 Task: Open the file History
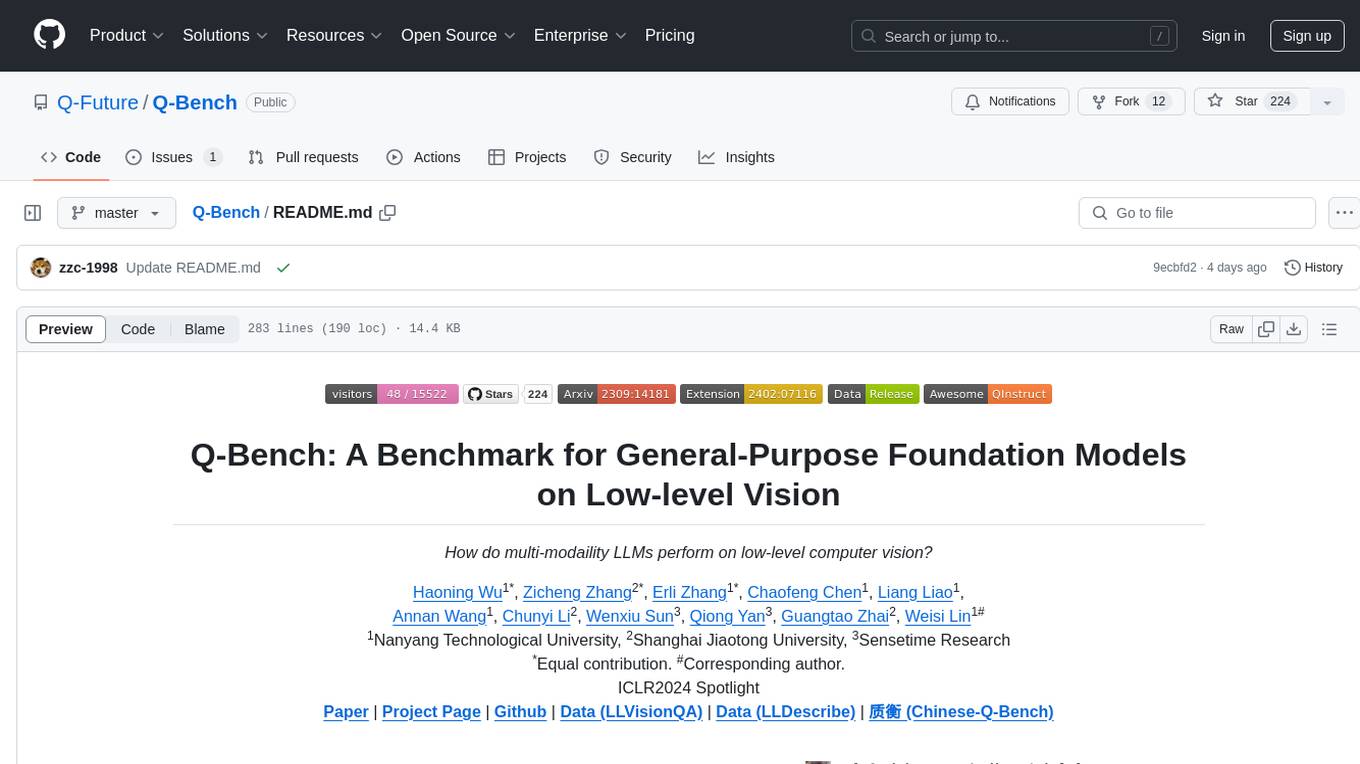pyautogui.click(x=1313, y=268)
